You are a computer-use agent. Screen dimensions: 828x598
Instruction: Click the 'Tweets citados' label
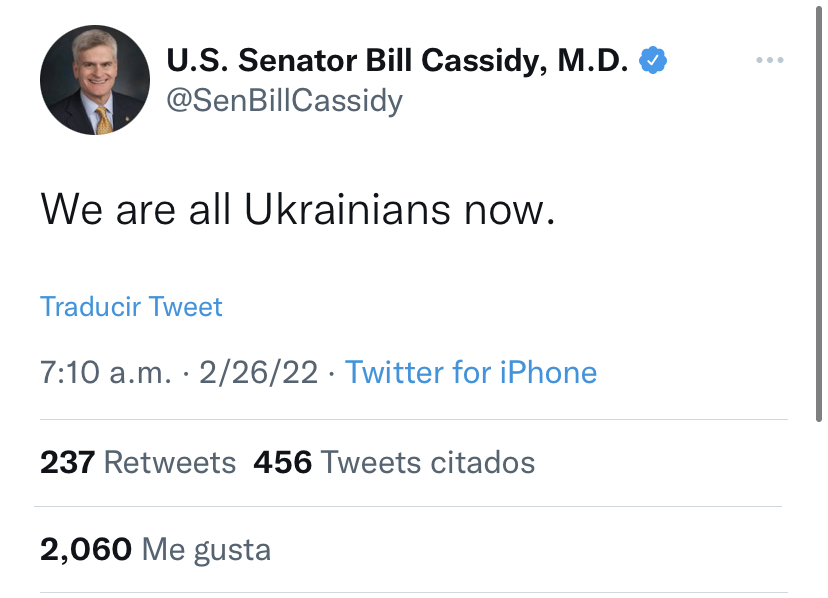[x=428, y=462]
